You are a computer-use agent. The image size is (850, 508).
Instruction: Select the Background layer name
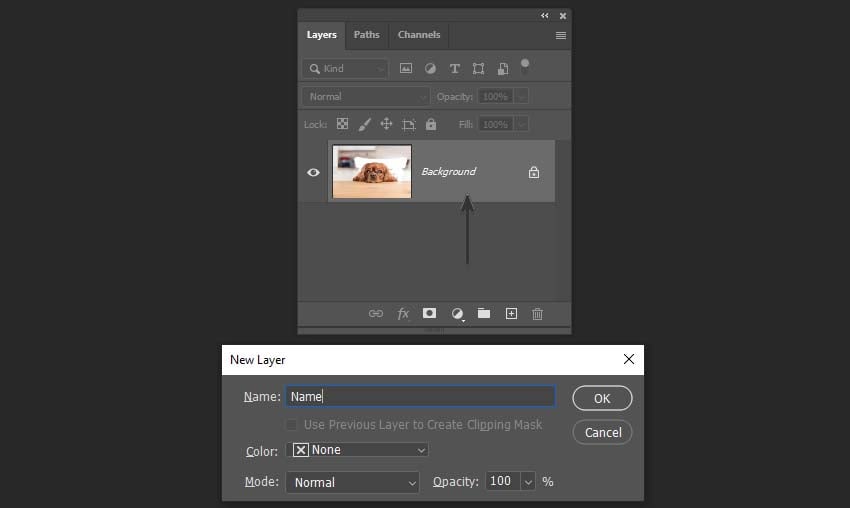(449, 171)
